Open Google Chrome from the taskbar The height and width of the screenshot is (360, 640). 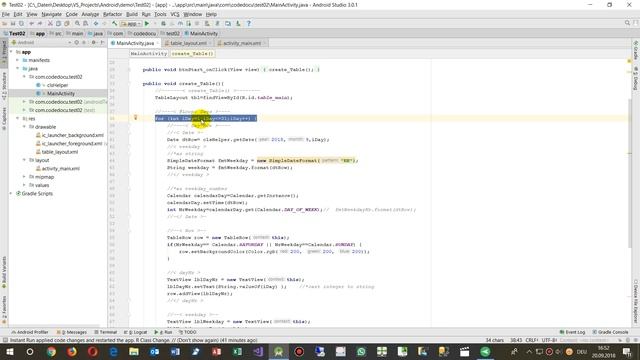tap(51, 351)
